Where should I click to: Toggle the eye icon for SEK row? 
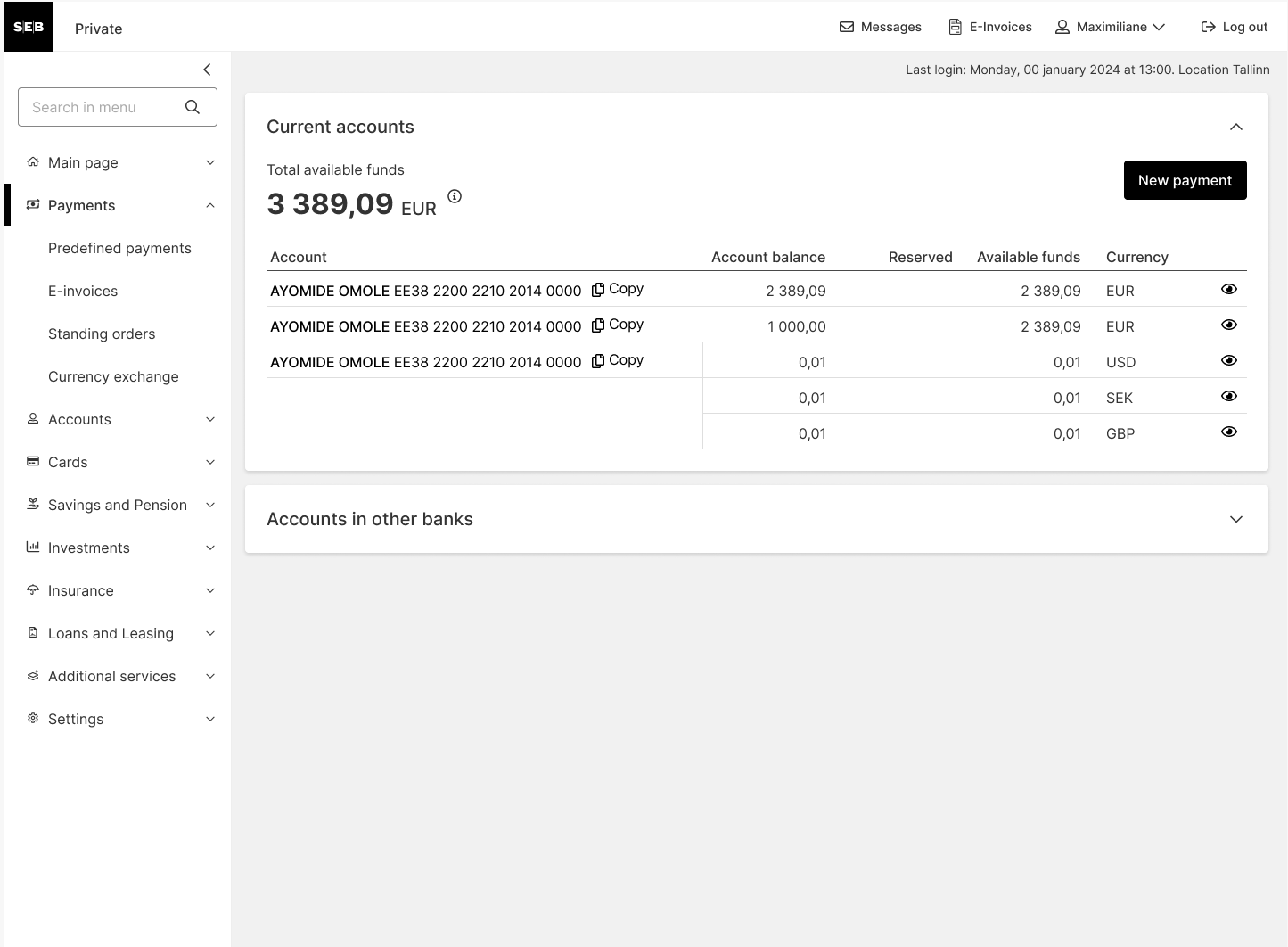click(1229, 396)
